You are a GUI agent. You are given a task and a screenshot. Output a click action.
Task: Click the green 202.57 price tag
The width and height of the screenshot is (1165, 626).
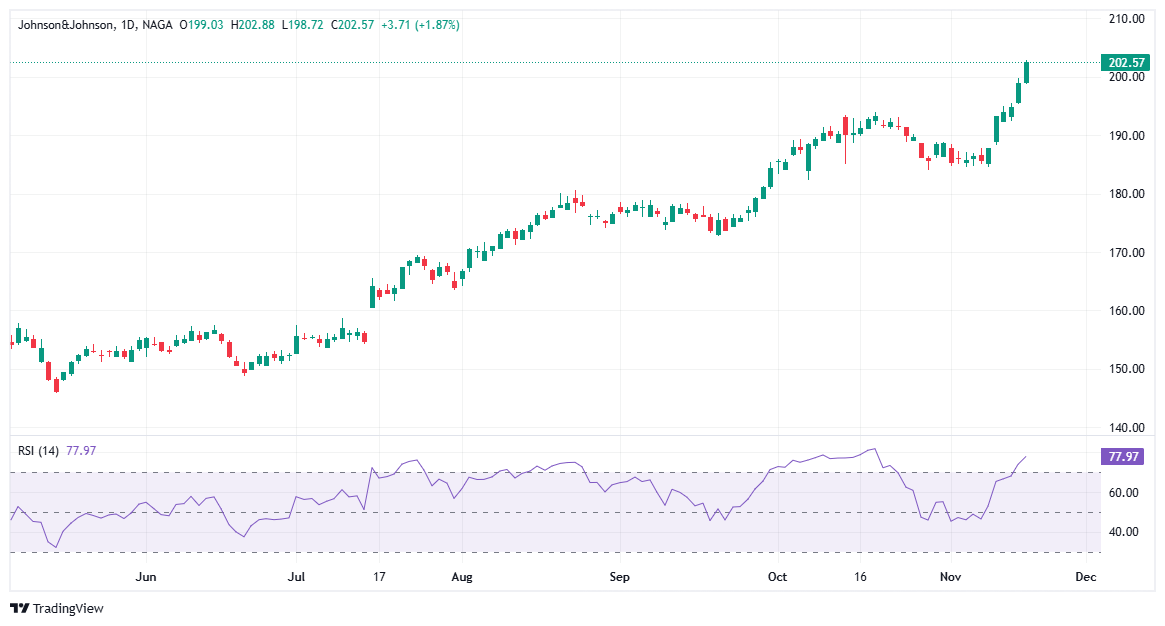coord(1124,62)
